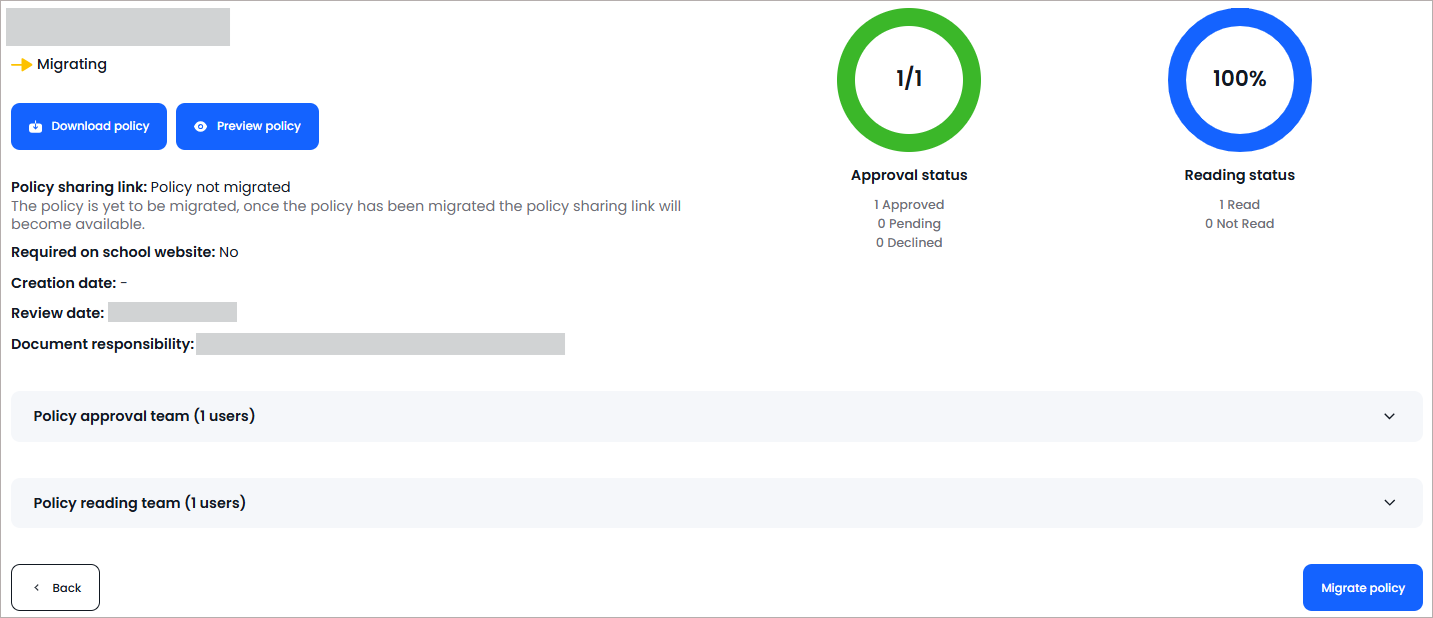Open the Policy reading team (1 users) section
The height and width of the screenshot is (618, 1433).
[x=716, y=503]
